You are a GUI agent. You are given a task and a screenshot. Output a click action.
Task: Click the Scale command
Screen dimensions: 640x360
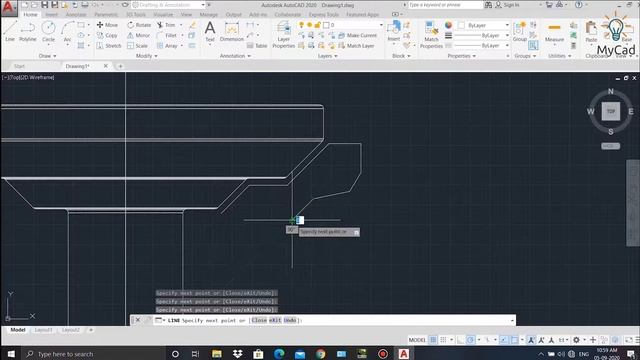(x=137, y=46)
